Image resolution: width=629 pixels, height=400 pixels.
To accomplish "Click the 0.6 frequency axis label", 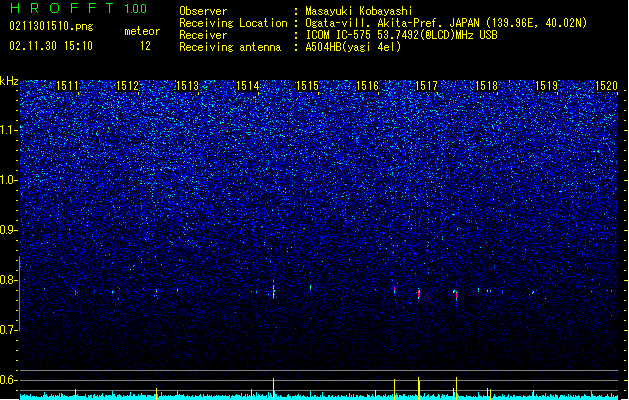I will pyautogui.click(x=9, y=380).
